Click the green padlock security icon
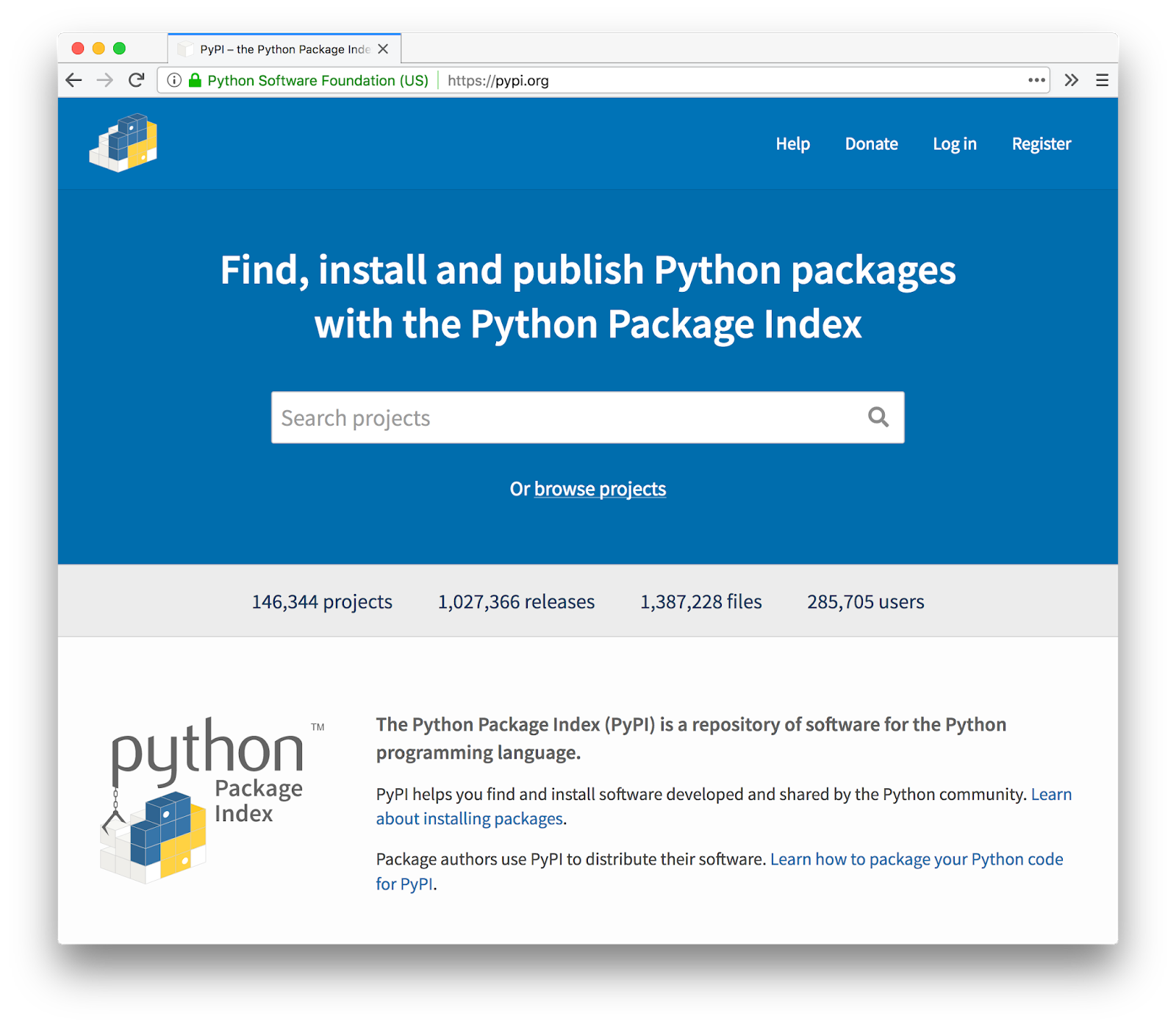This screenshot has height=1027, width=1176. [195, 80]
